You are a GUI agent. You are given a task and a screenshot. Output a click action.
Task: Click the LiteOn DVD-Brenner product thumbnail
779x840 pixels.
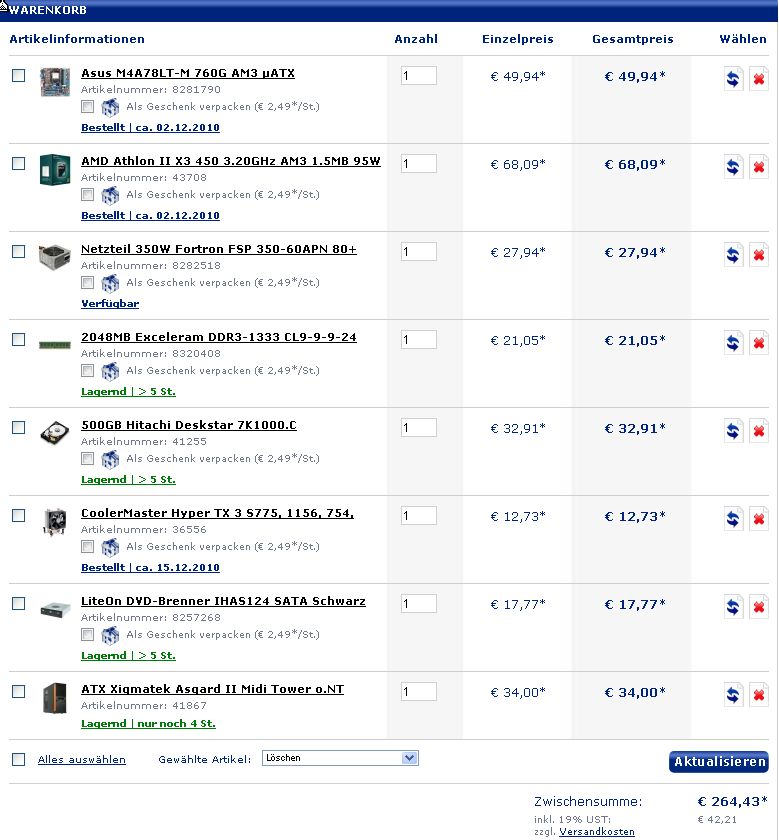pos(55,610)
